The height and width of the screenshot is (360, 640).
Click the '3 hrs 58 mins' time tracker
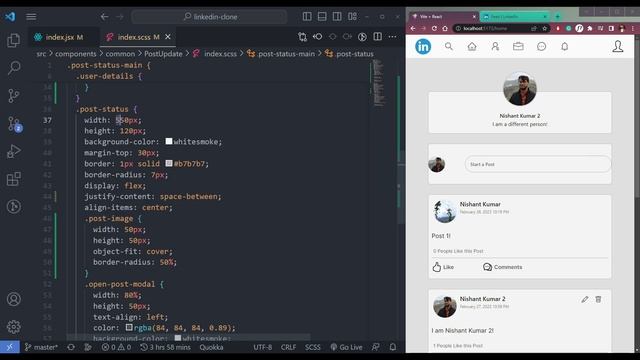(x=165, y=347)
